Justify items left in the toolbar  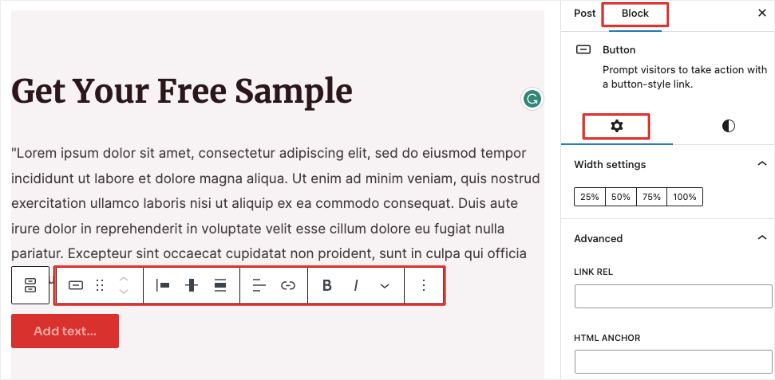163,285
